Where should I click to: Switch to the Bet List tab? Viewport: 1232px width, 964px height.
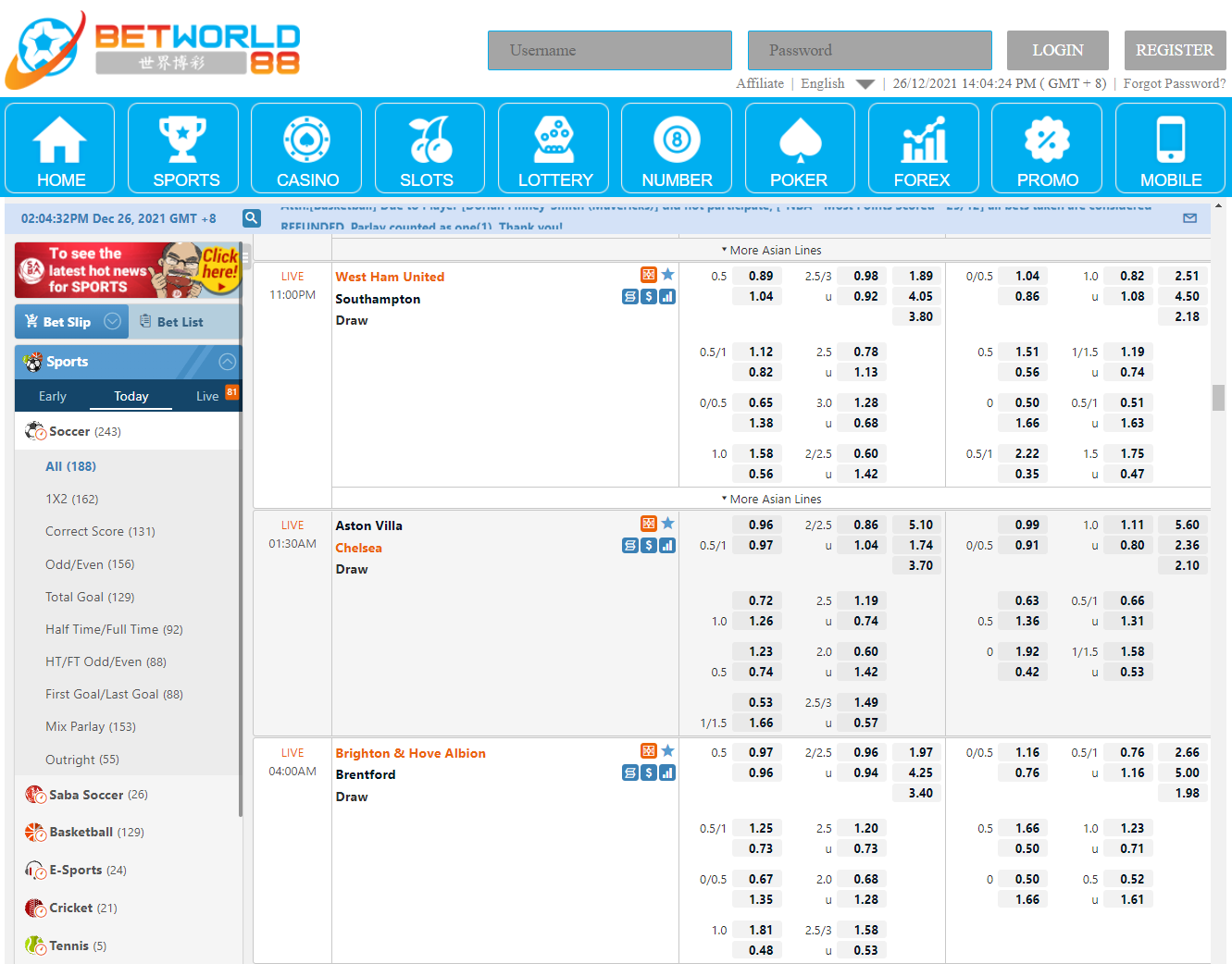point(180,322)
